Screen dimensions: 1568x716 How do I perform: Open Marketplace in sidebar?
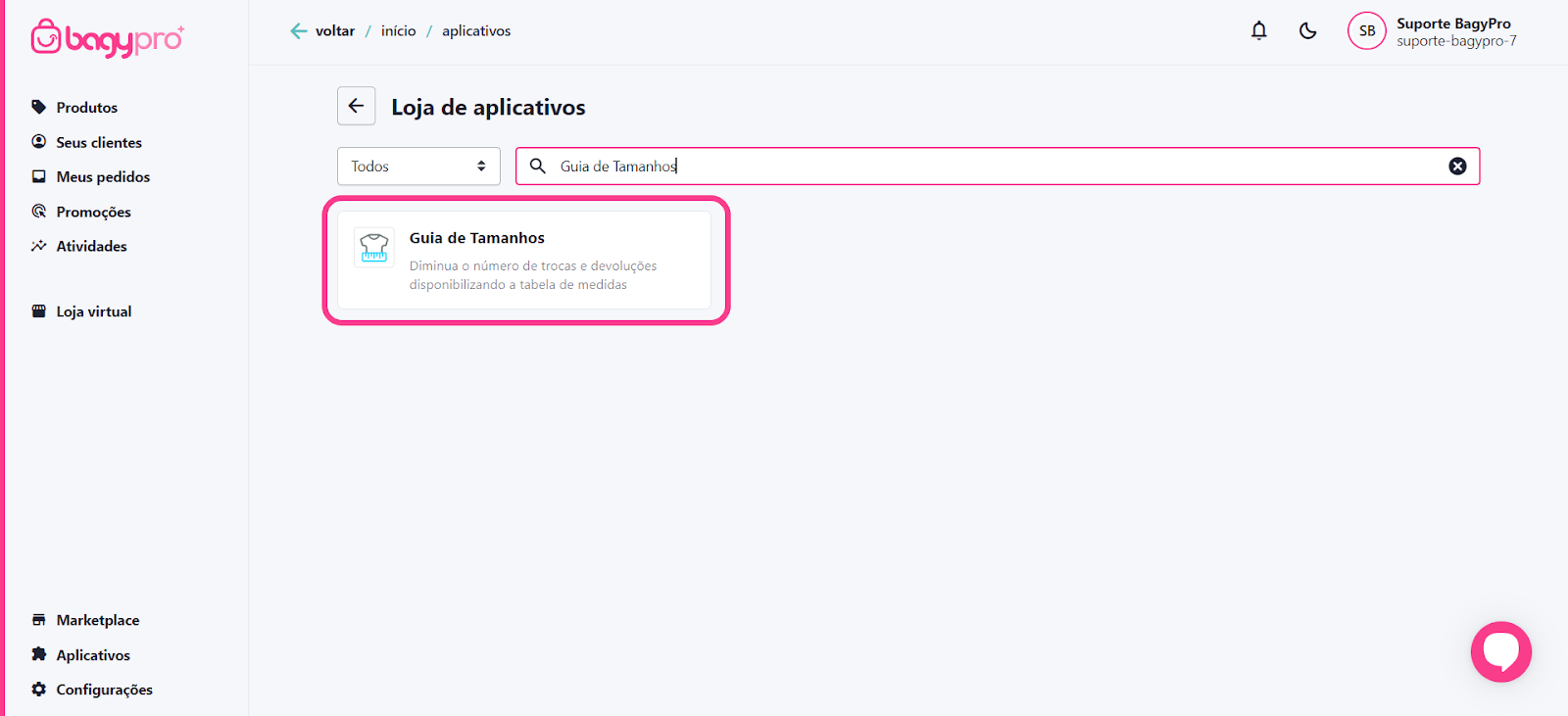point(85,620)
